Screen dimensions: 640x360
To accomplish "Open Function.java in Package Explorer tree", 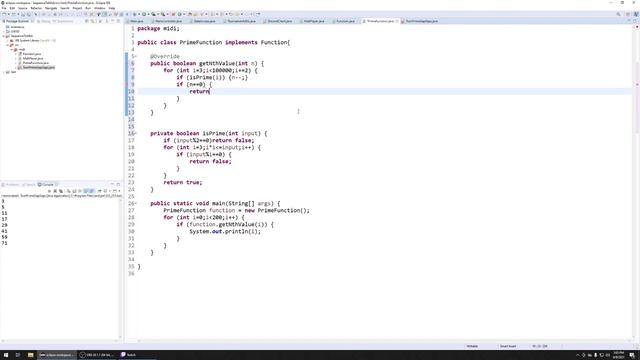I will (x=31, y=54).
